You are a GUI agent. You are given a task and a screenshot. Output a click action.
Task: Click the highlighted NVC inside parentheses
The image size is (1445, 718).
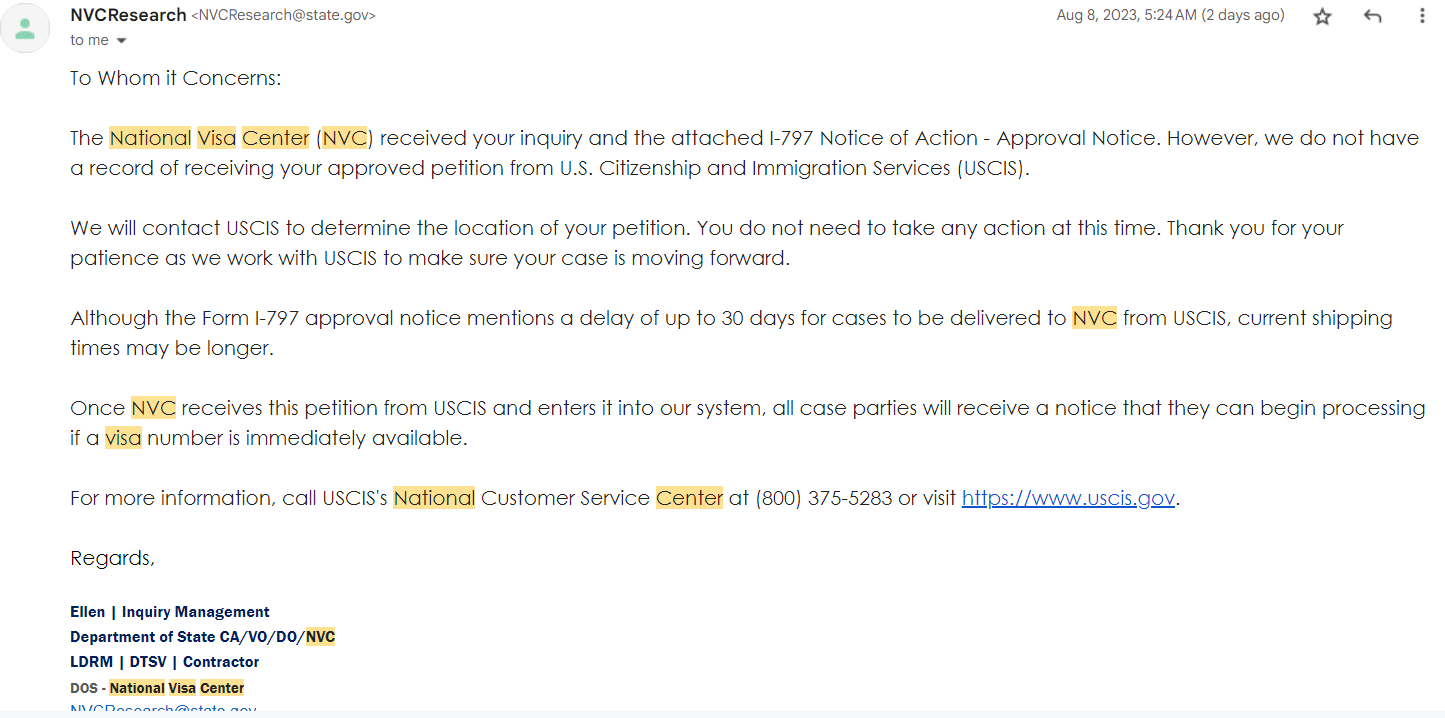click(x=345, y=138)
